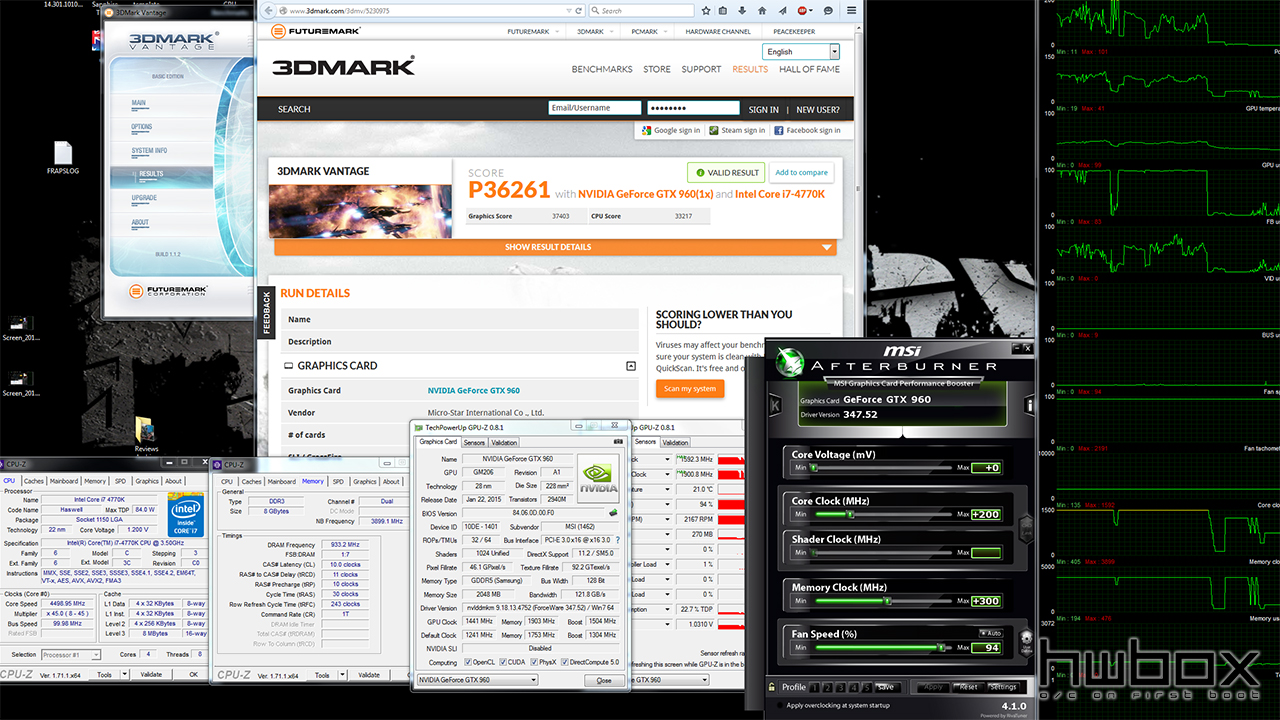Click the Intel Core i7 logo in CPU-Z

point(187,513)
